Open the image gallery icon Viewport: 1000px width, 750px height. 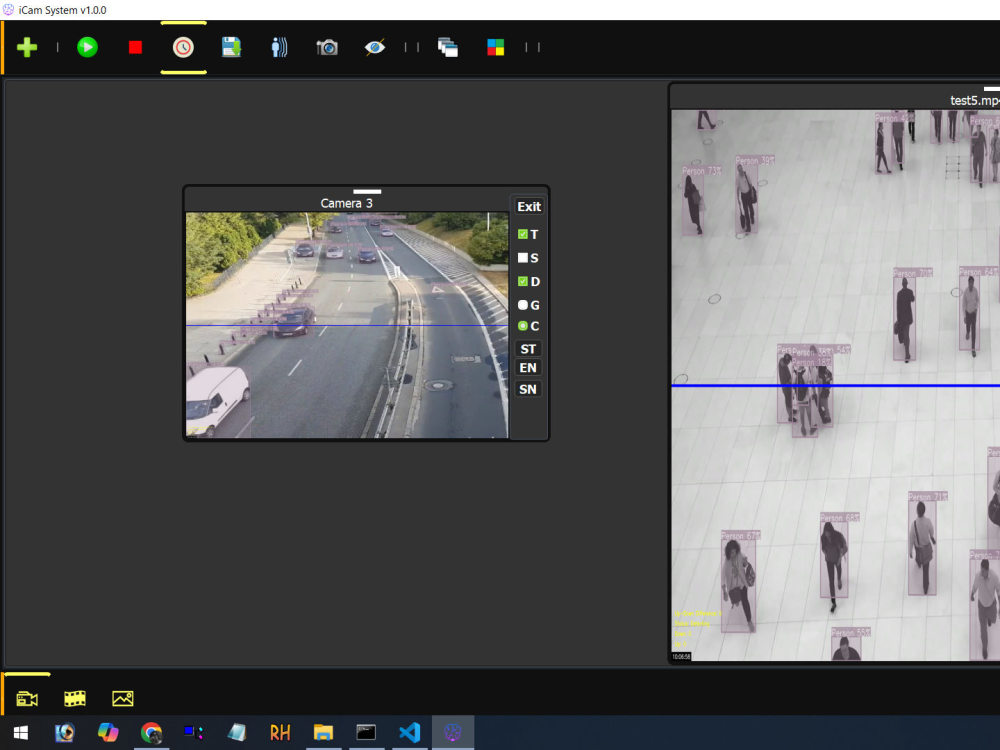point(123,697)
